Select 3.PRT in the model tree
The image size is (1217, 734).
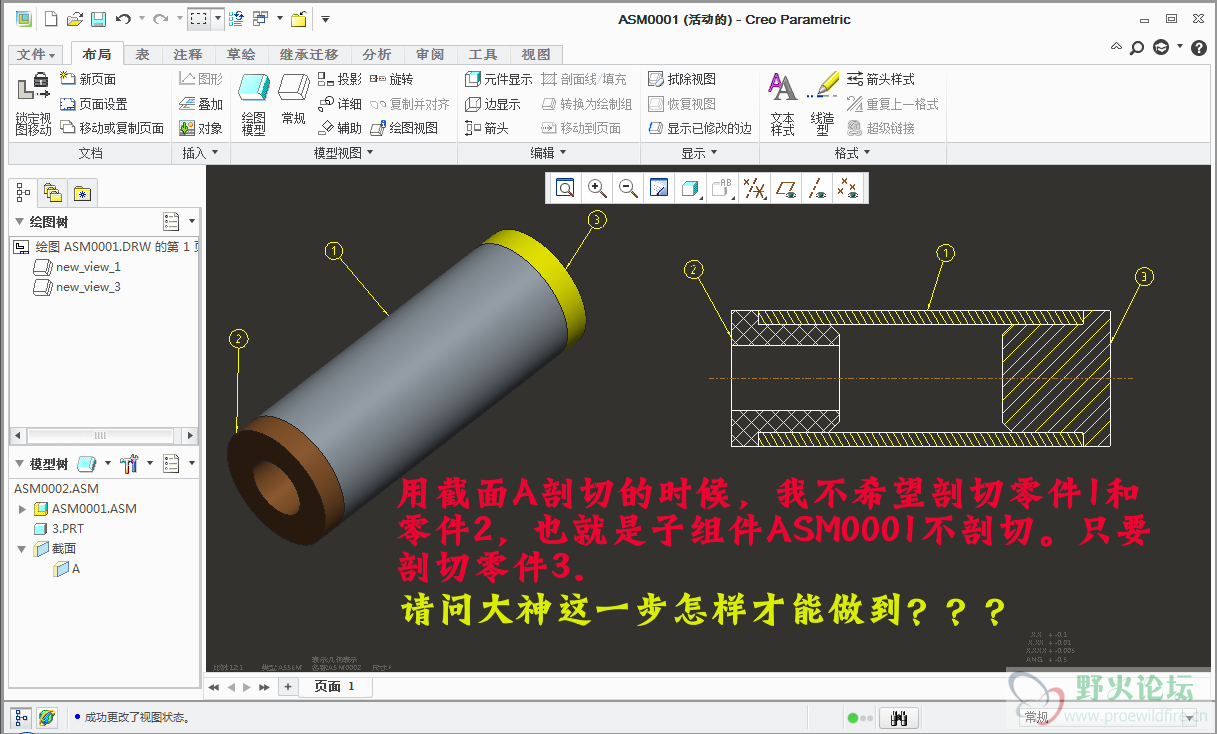click(x=59, y=528)
